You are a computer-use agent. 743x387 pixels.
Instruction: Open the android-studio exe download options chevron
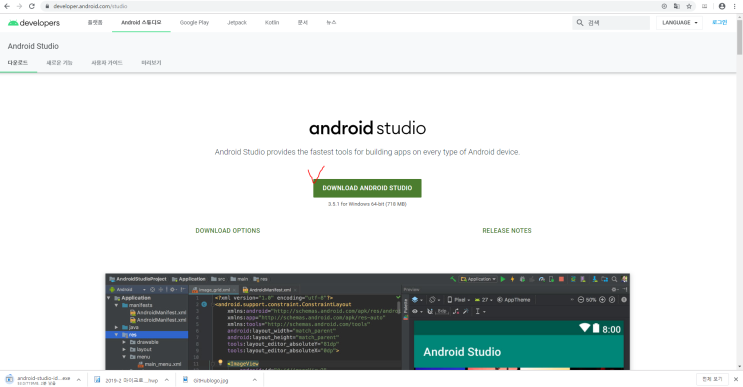pyautogui.click(x=79, y=379)
